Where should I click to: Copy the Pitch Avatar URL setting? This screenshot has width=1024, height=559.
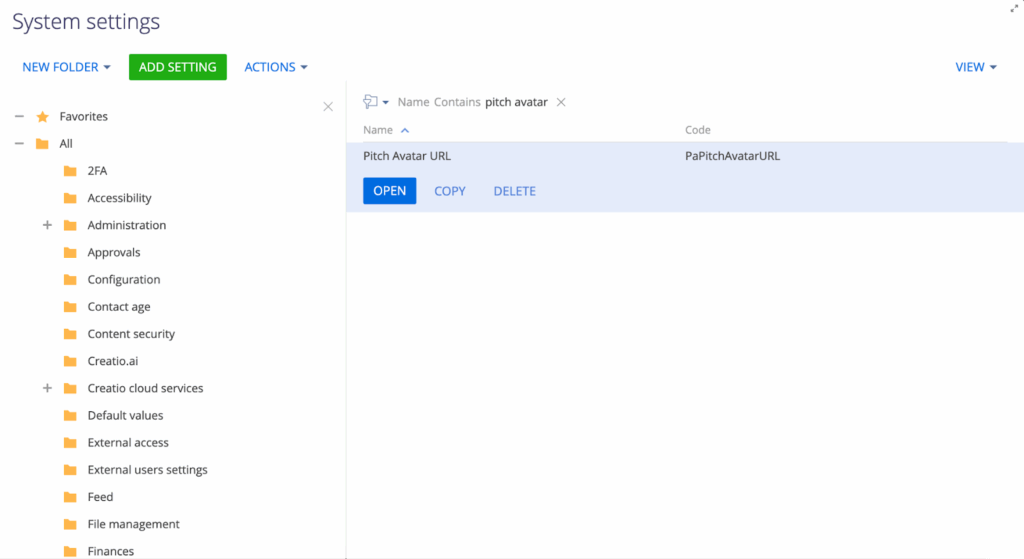click(x=450, y=191)
